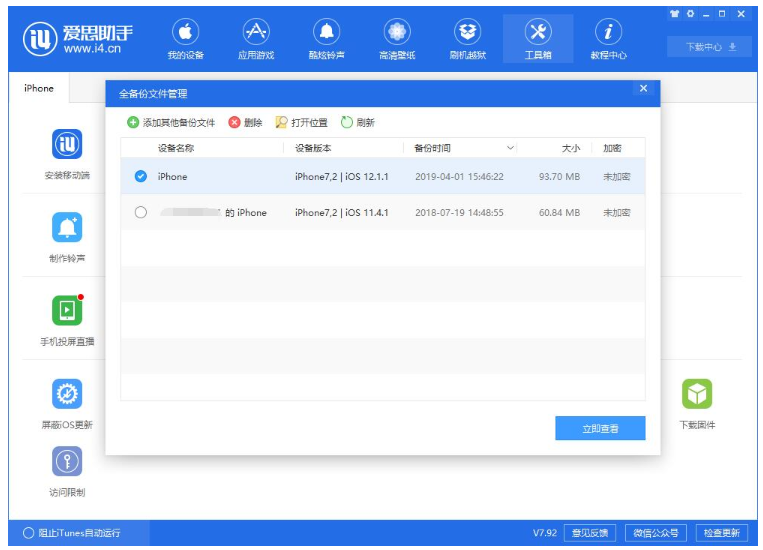Open 刷机越狱 flash and jailbreak section

(x=467, y=39)
